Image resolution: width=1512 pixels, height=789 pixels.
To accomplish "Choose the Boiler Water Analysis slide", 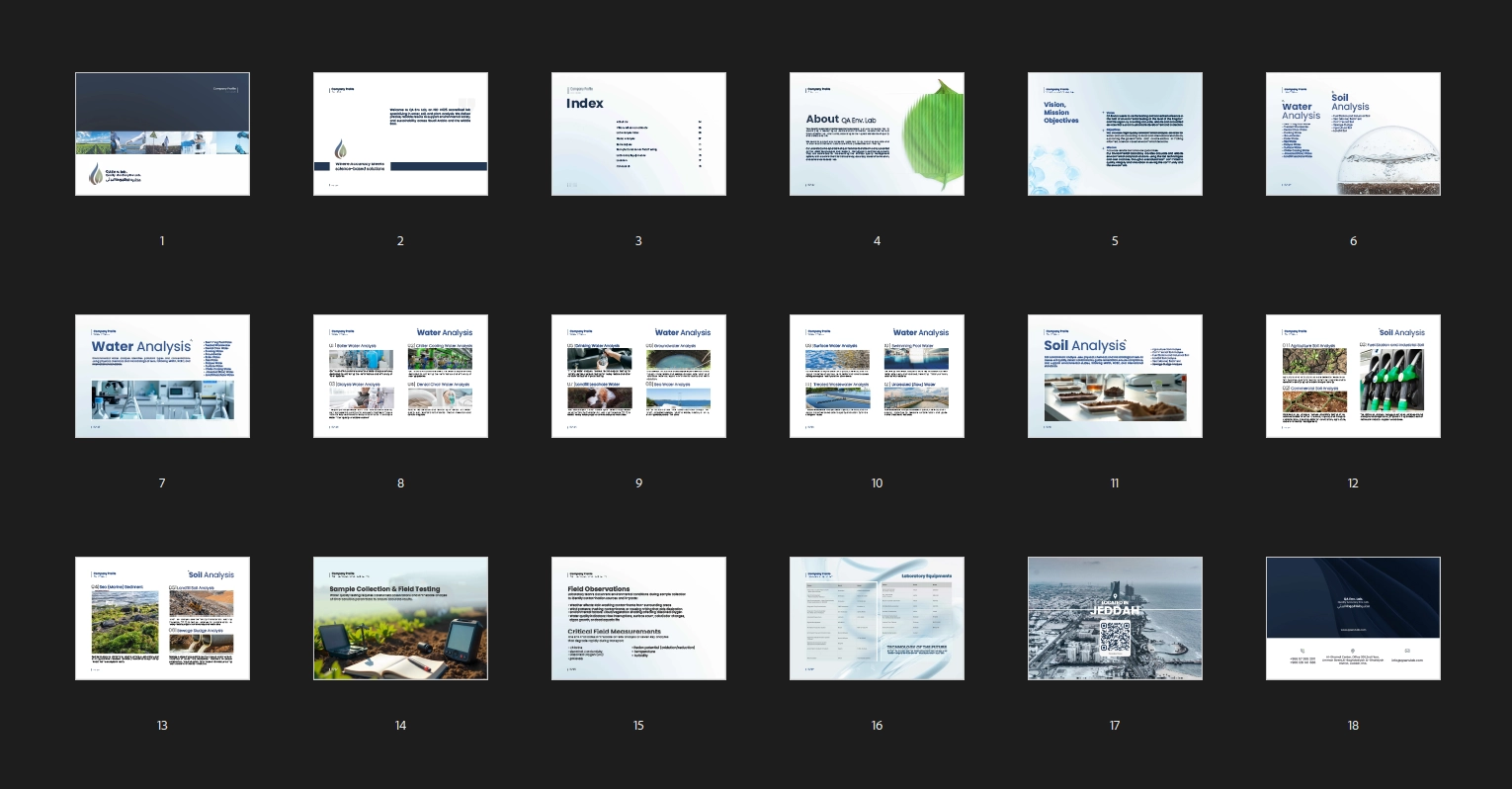I will 400,376.
